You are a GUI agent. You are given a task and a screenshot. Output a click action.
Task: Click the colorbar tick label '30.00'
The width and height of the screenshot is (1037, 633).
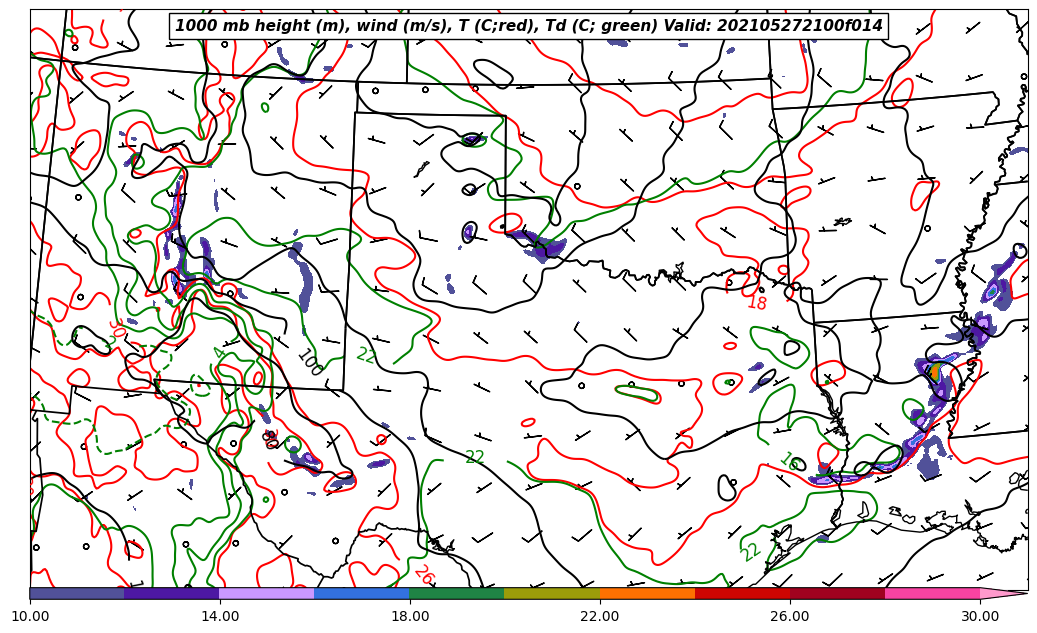[980, 616]
